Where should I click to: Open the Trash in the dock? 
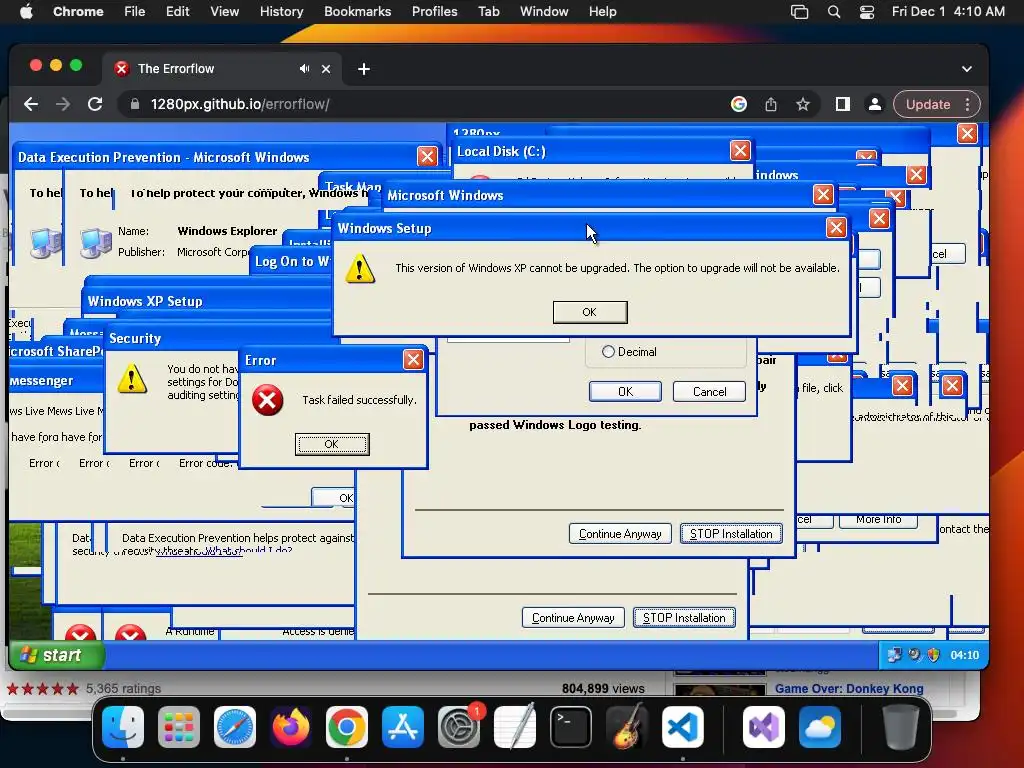pyautogui.click(x=900, y=727)
